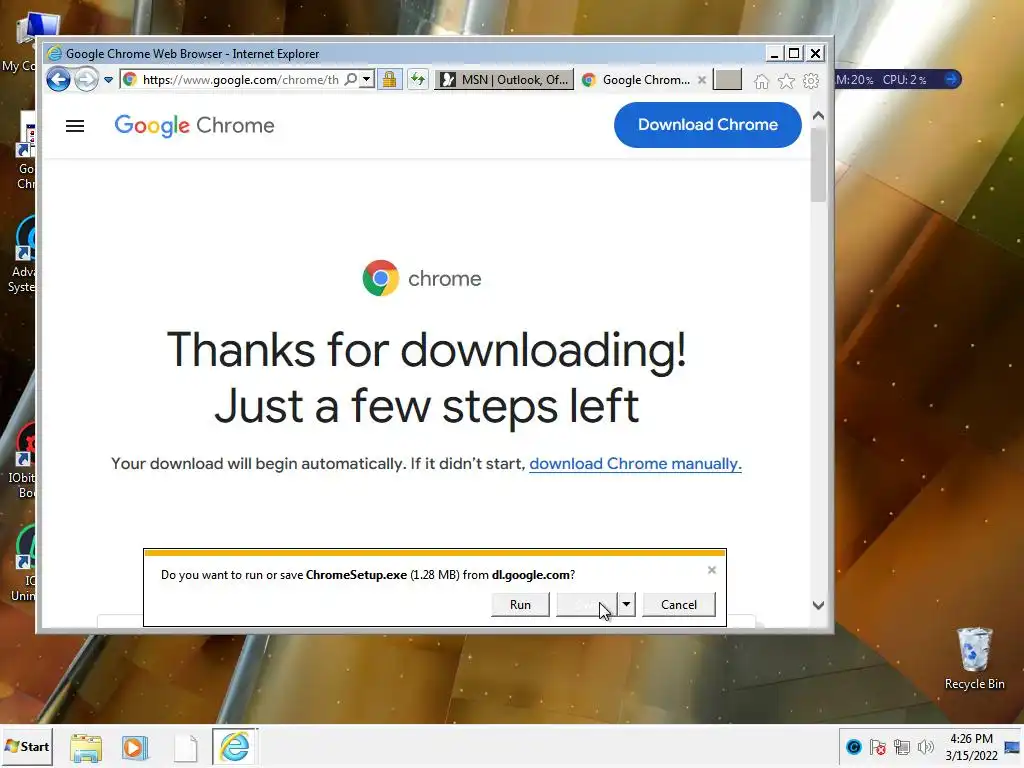This screenshot has width=1024, height=768.
Task: Dismiss the download notification bar with X
Action: pos(712,570)
